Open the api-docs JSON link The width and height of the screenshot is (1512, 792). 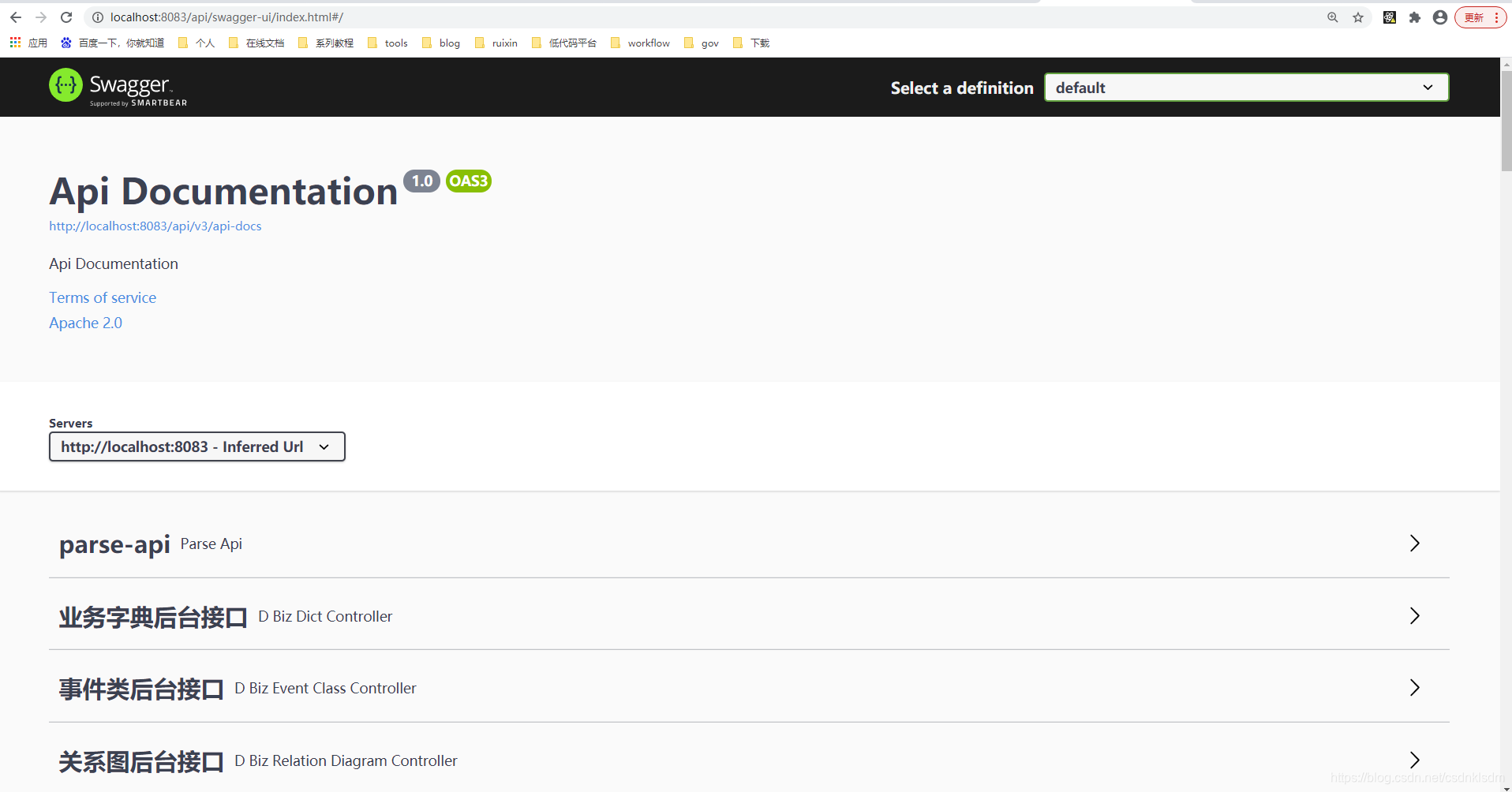coord(155,226)
